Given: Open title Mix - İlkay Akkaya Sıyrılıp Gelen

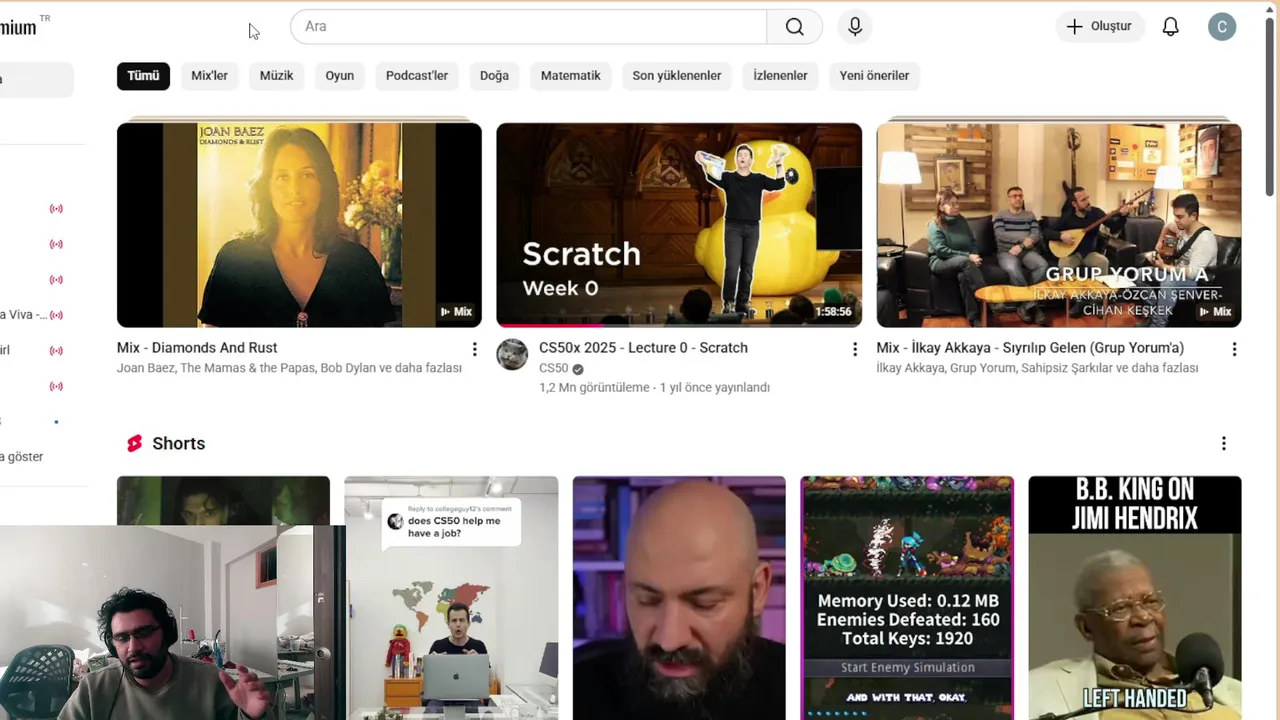Looking at the screenshot, I should point(1030,348).
